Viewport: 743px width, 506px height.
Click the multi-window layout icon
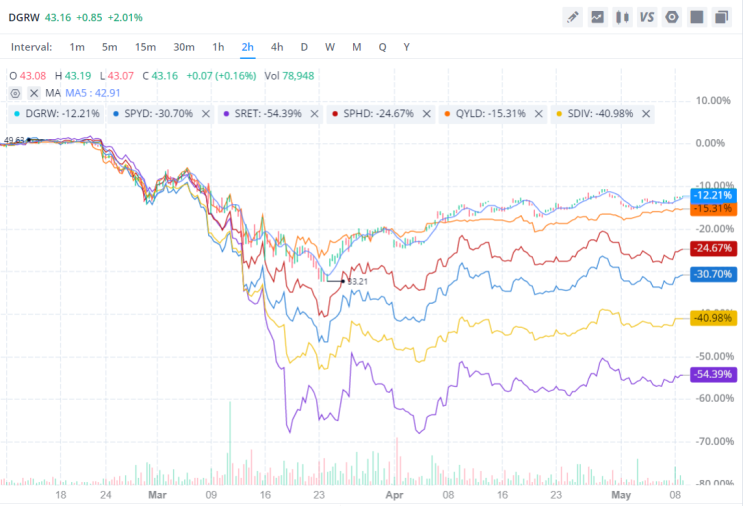[x=721, y=18]
